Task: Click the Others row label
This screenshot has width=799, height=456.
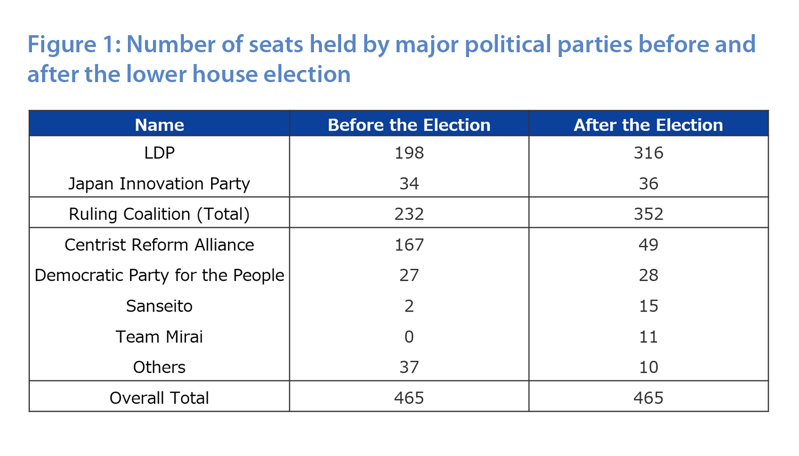Action: pos(159,367)
